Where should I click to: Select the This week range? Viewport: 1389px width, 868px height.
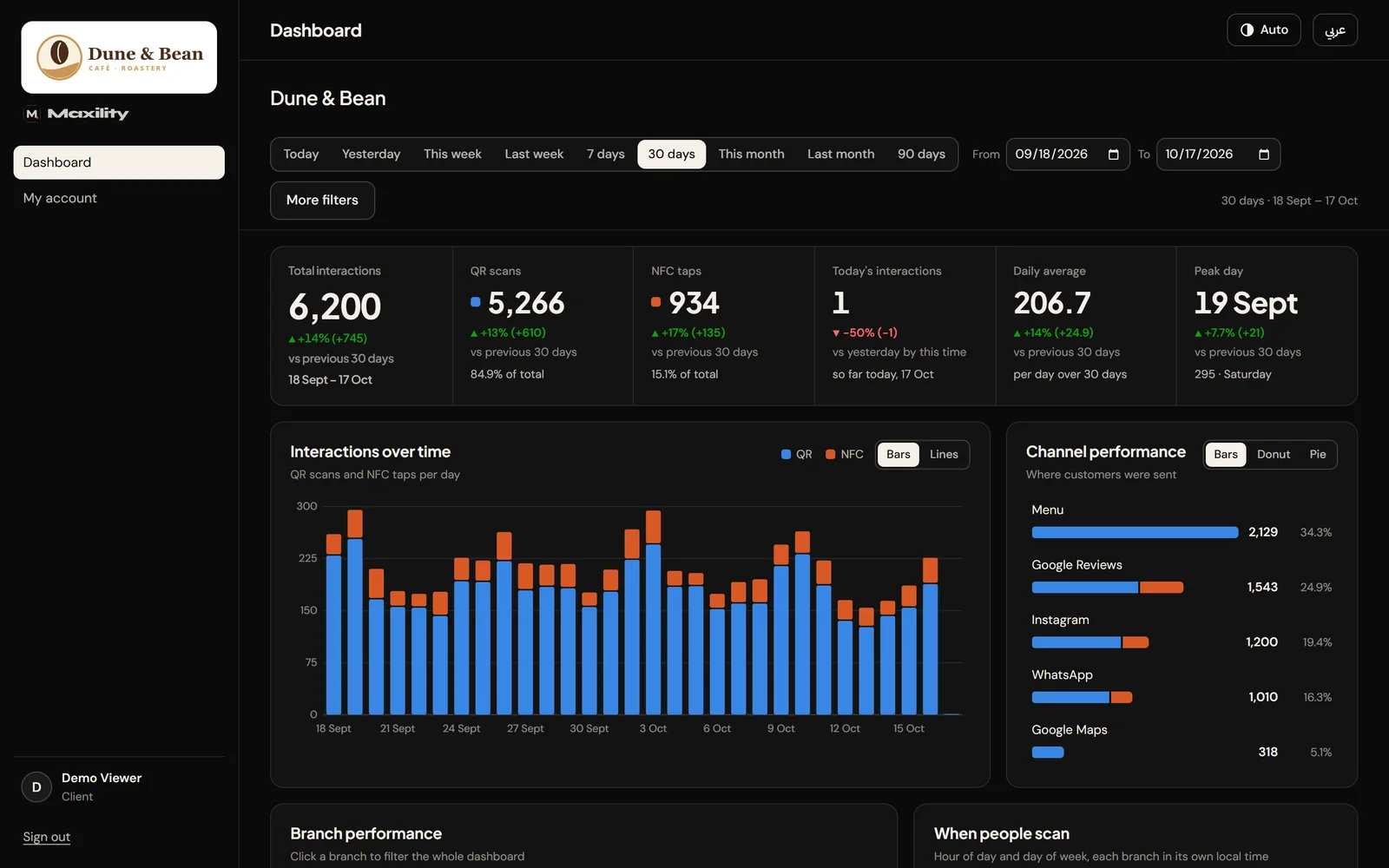452,154
